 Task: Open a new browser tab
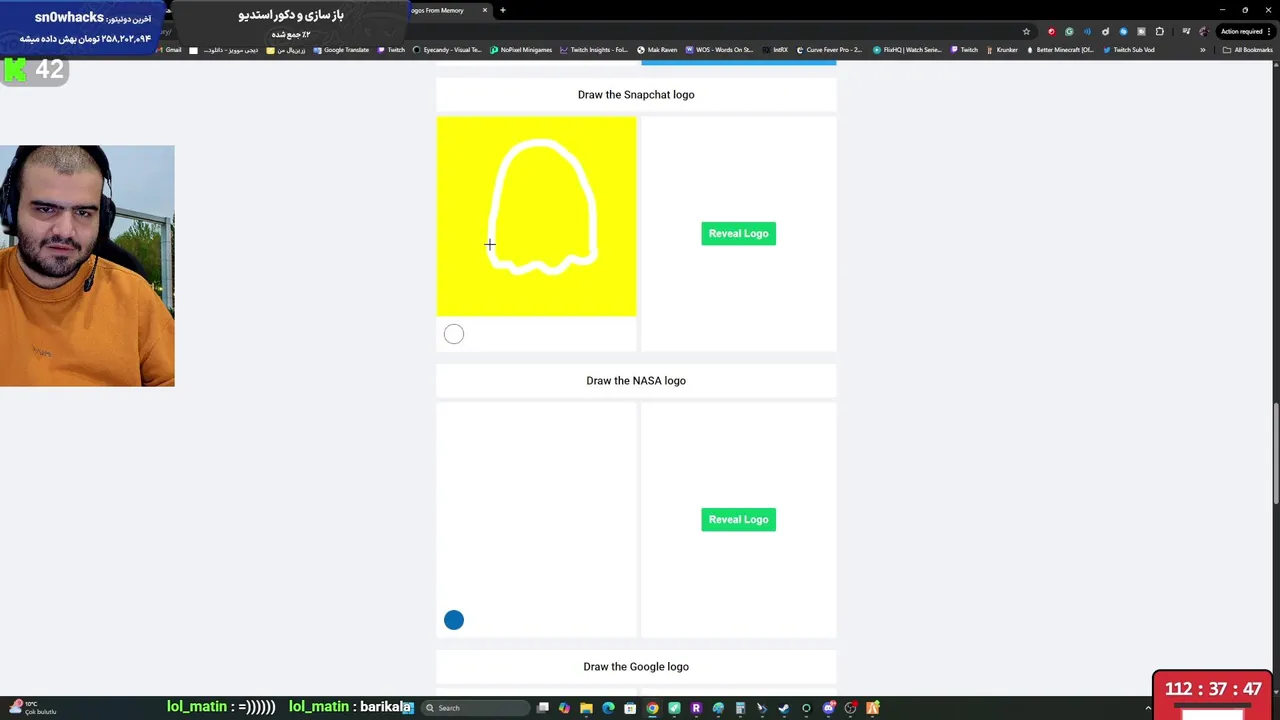(503, 10)
